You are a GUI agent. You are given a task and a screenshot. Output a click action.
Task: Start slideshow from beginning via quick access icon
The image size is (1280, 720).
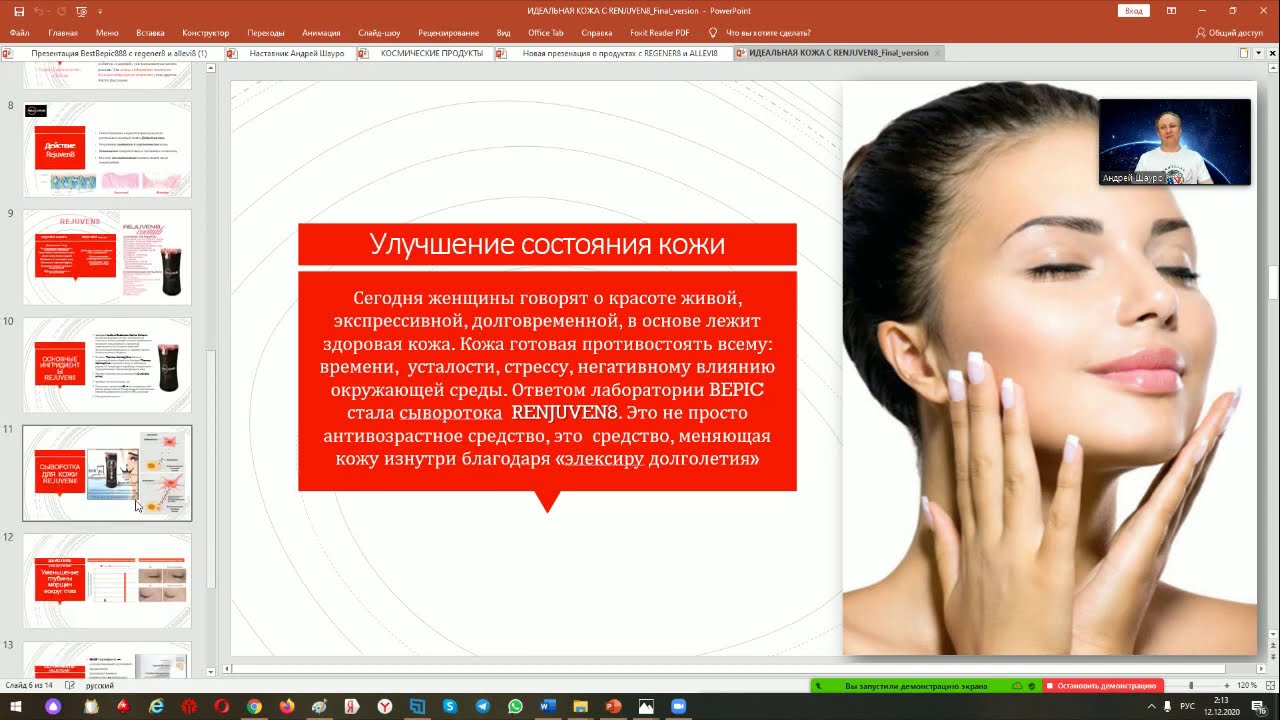pos(81,11)
